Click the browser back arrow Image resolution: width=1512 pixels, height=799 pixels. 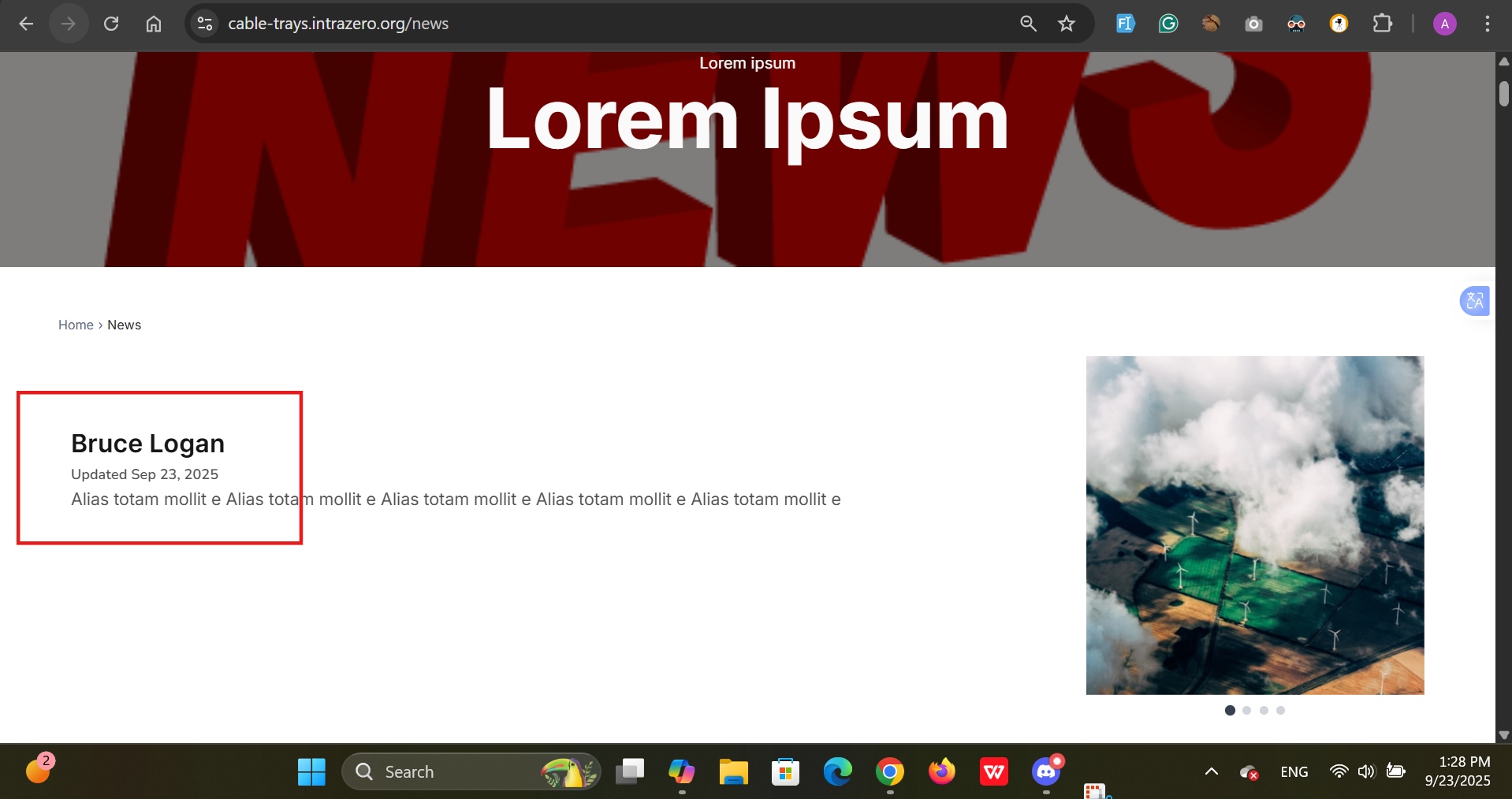click(x=26, y=24)
